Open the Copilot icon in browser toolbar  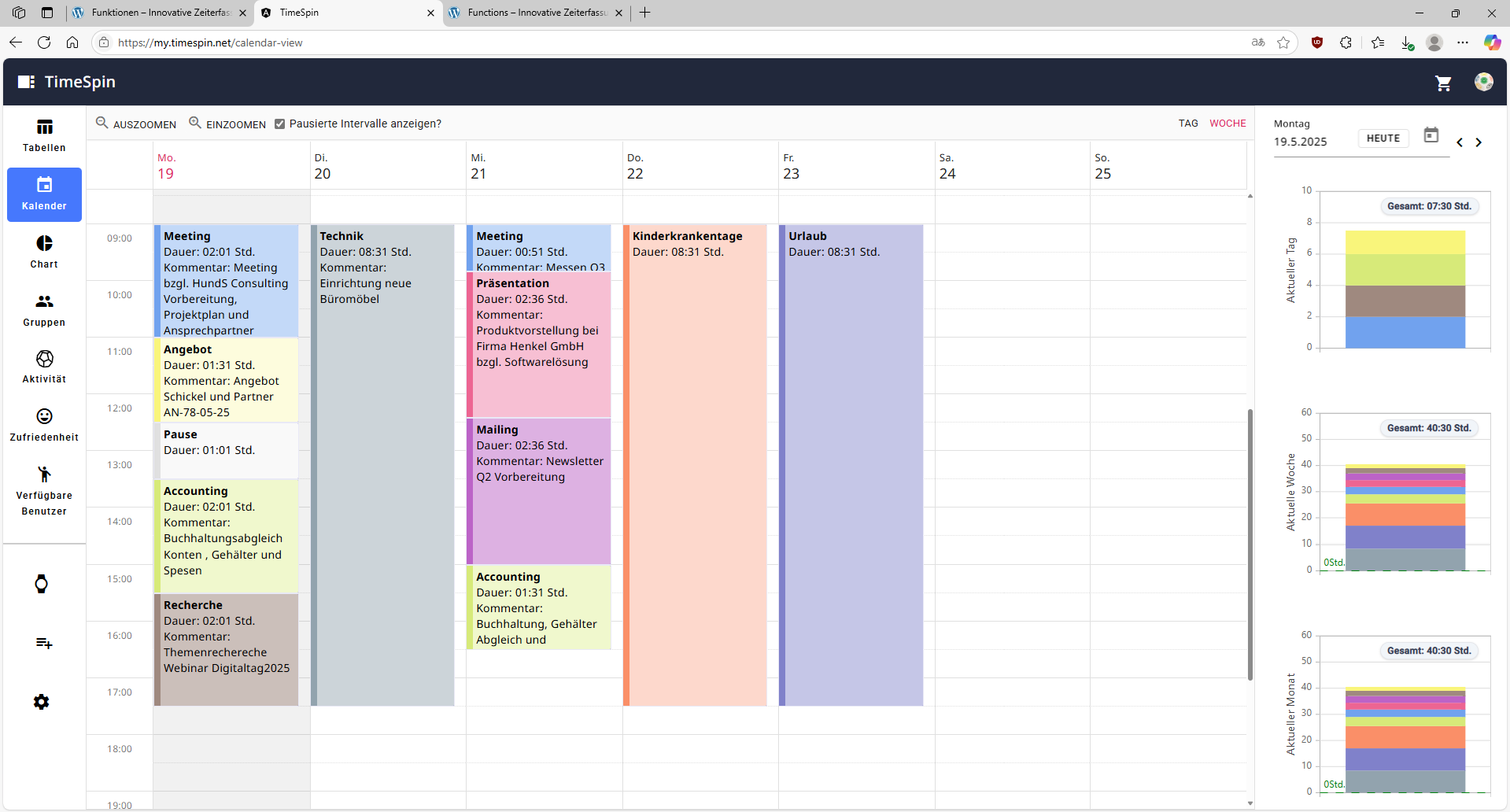[x=1492, y=42]
